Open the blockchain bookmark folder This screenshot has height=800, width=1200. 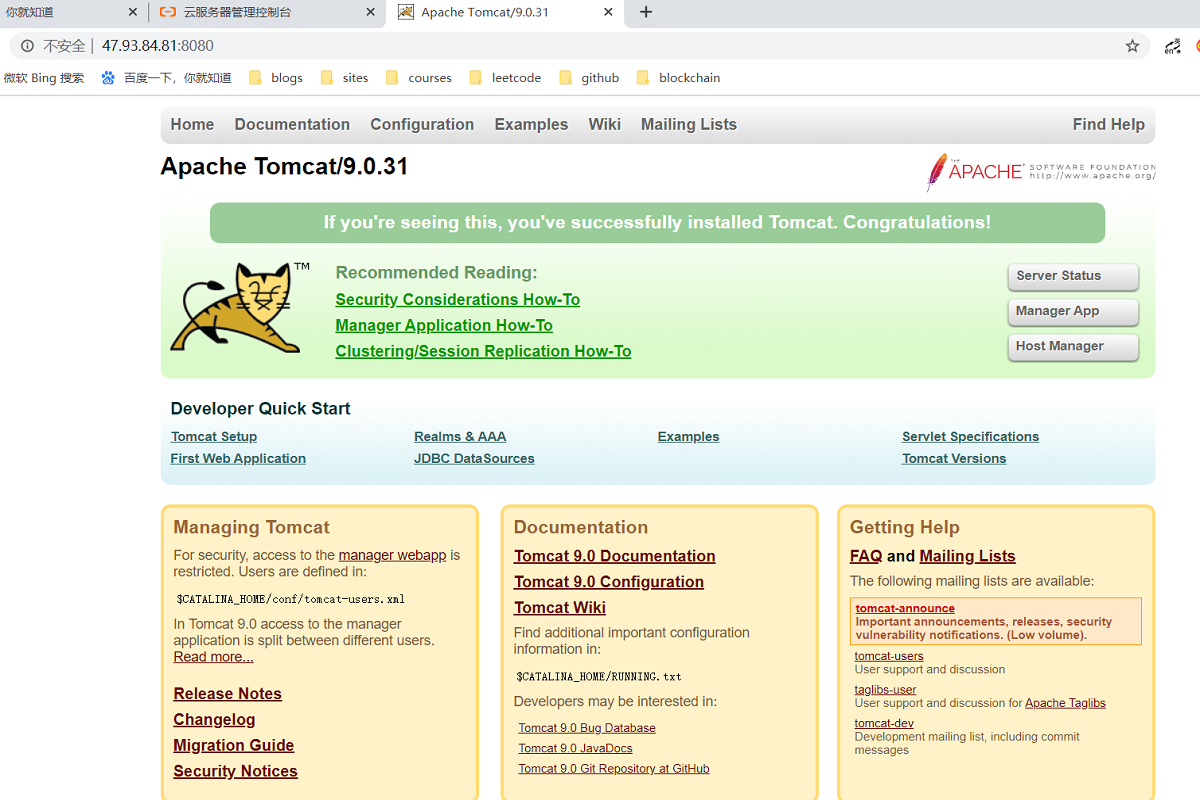point(678,78)
